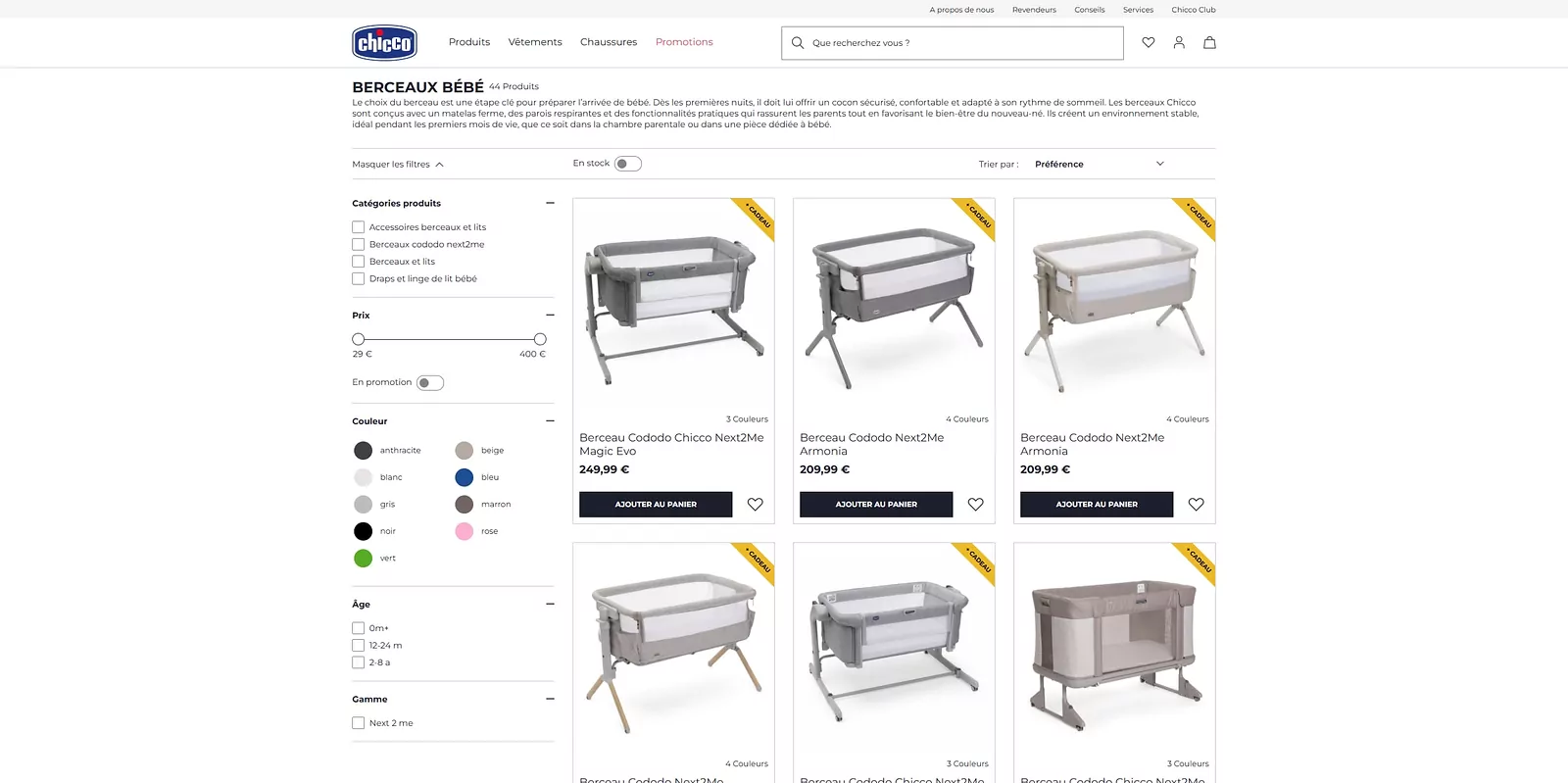The height and width of the screenshot is (783, 1568).
Task: Click the Que recherchez vous search field
Action: pos(953,43)
